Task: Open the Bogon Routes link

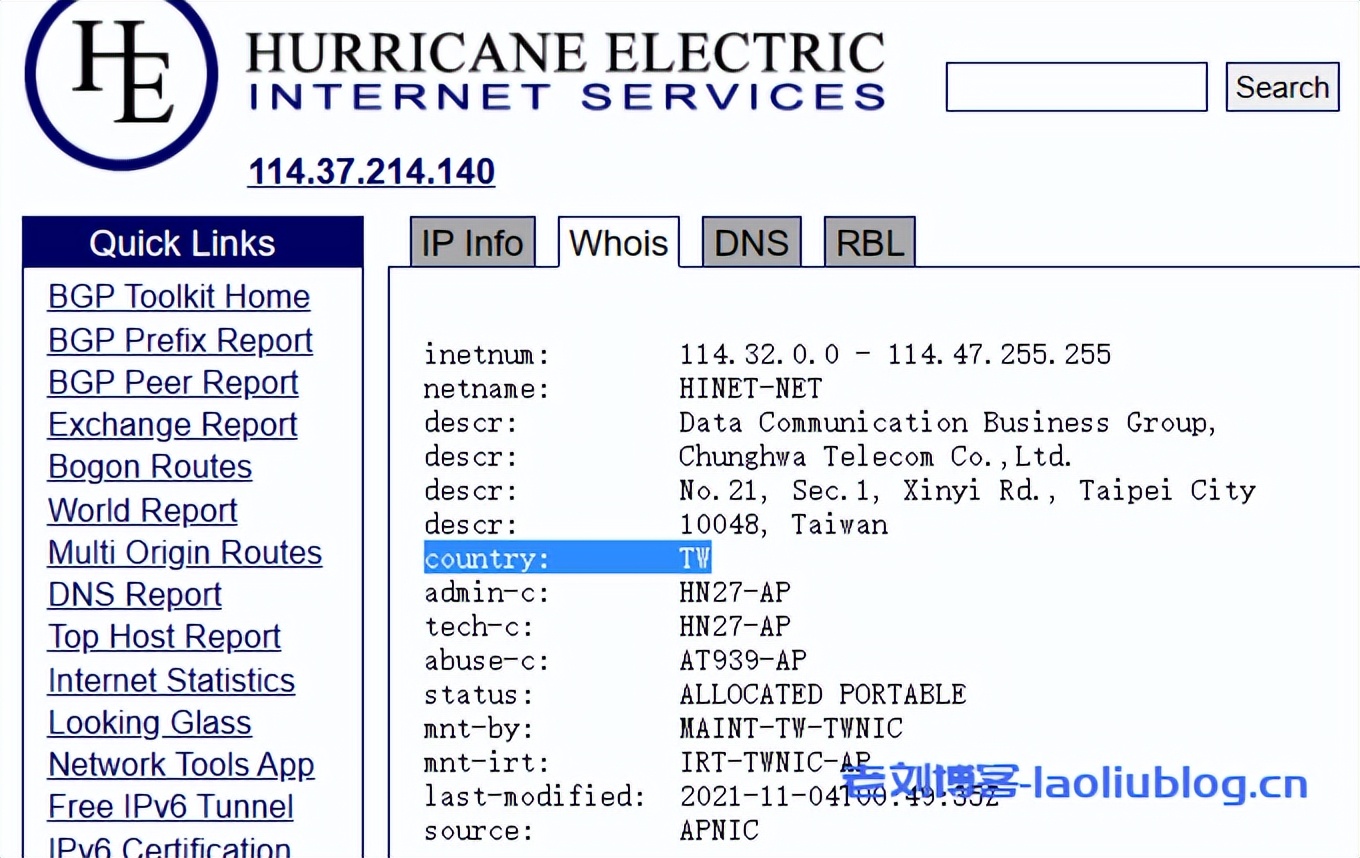Action: [x=150, y=467]
